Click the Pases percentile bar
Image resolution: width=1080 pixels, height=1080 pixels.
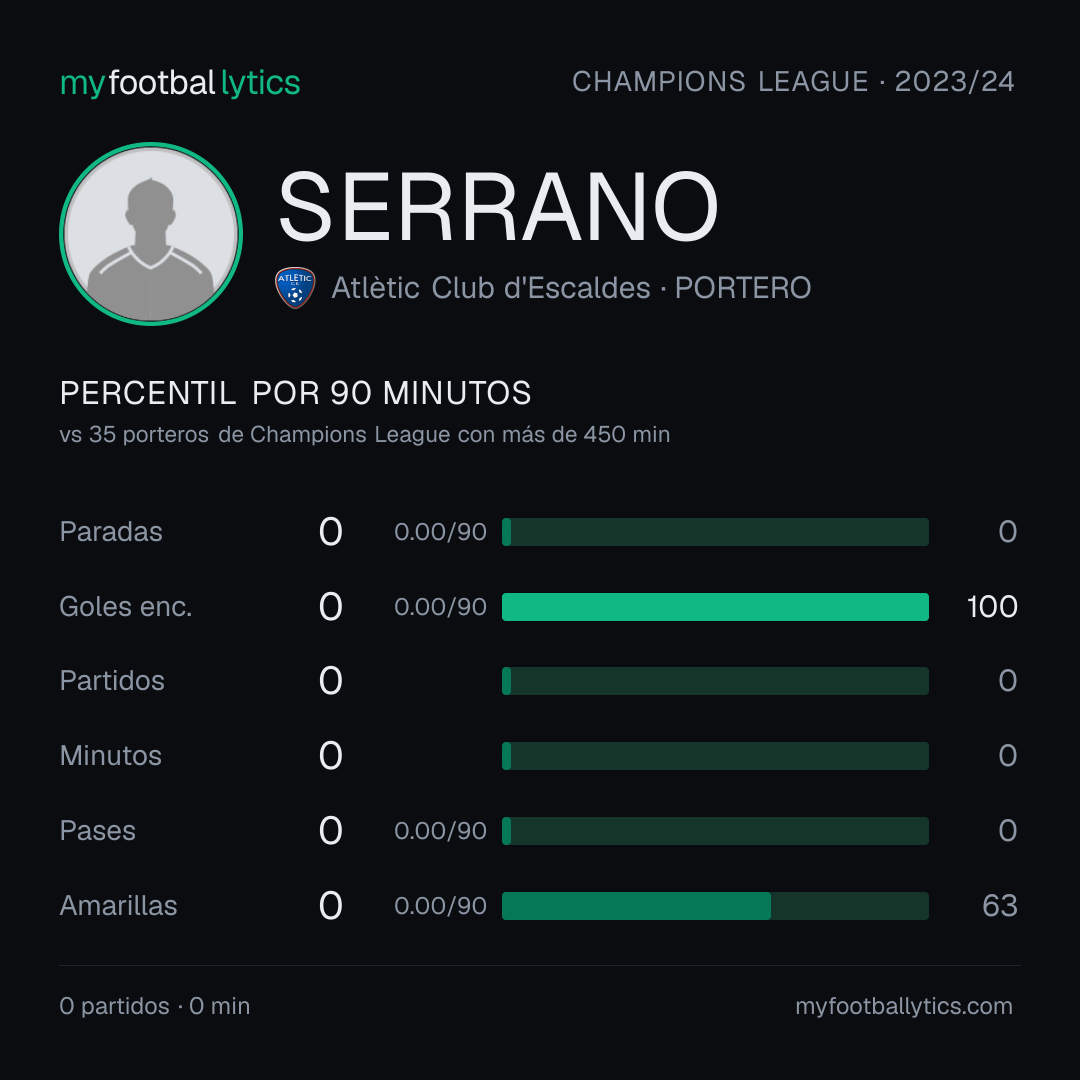715,831
